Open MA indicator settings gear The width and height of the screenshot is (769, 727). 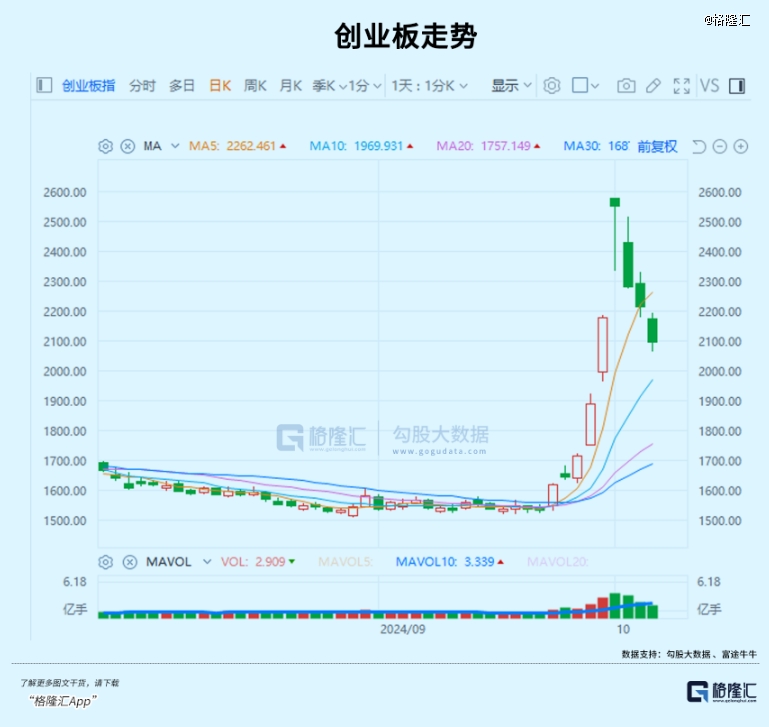(x=105, y=146)
